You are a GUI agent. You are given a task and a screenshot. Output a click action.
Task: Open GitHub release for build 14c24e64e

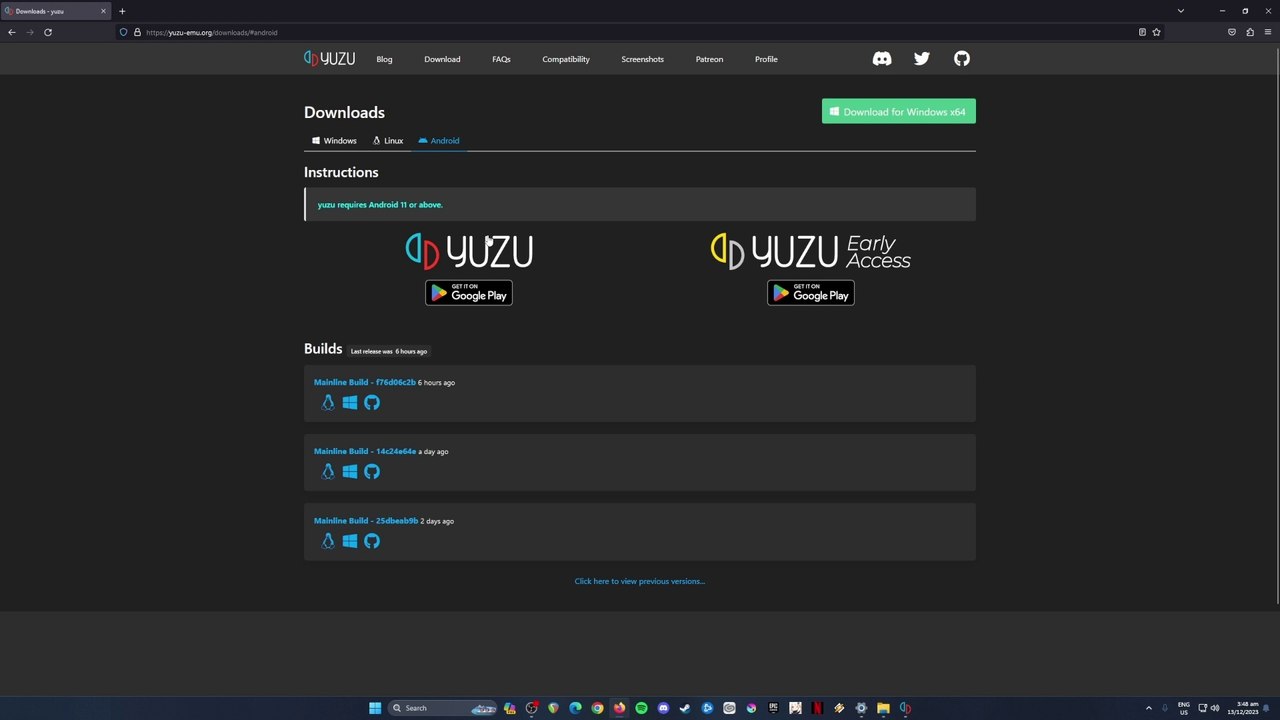coord(372,471)
